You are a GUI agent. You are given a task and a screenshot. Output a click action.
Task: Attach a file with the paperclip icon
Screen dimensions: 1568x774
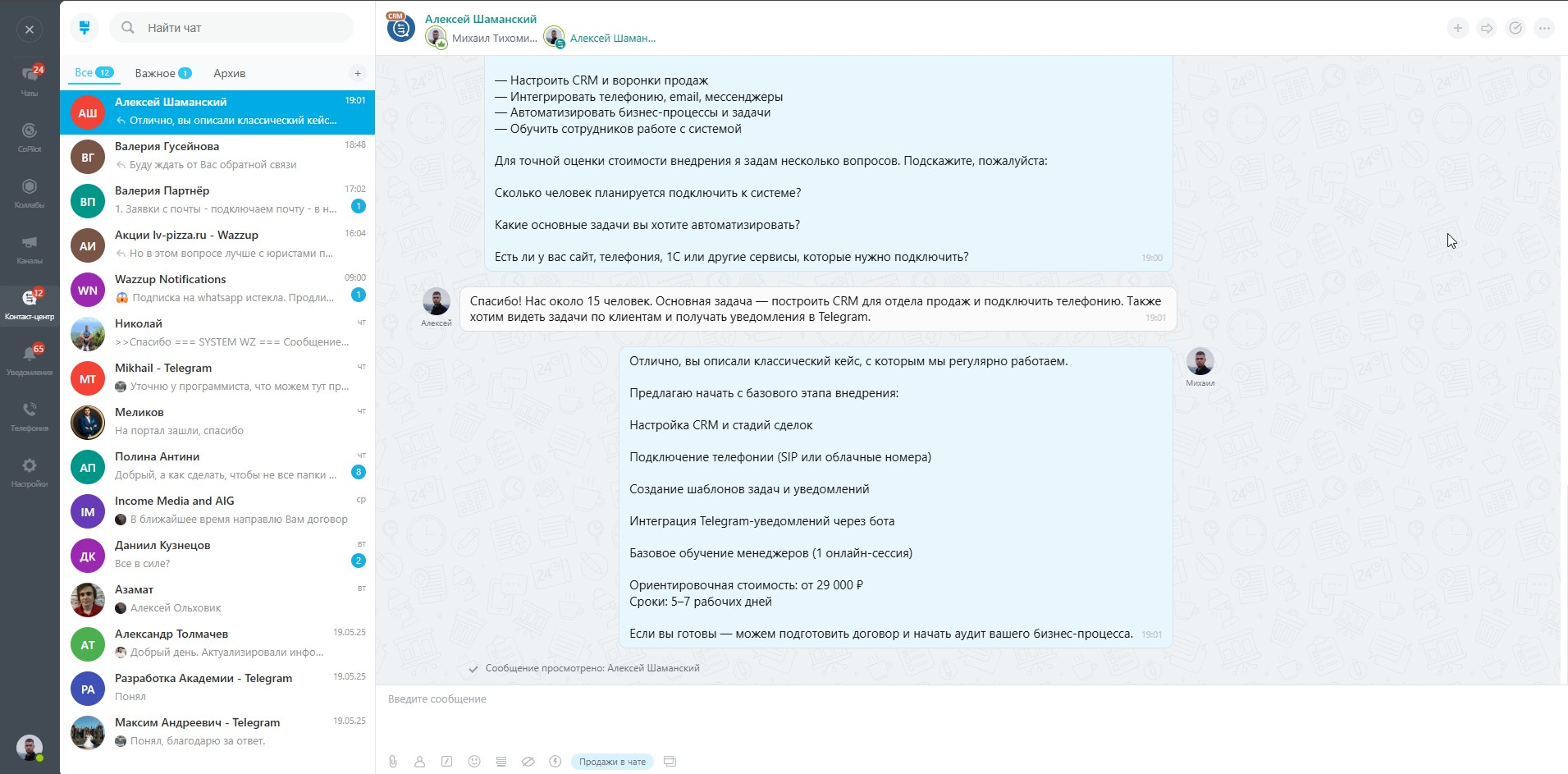[x=393, y=762]
